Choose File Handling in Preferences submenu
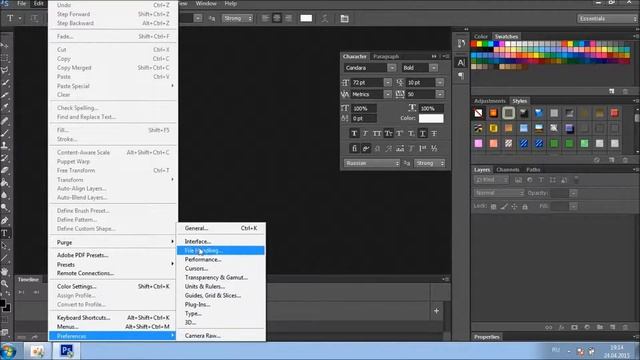This screenshot has width=640, height=360. coord(220,251)
